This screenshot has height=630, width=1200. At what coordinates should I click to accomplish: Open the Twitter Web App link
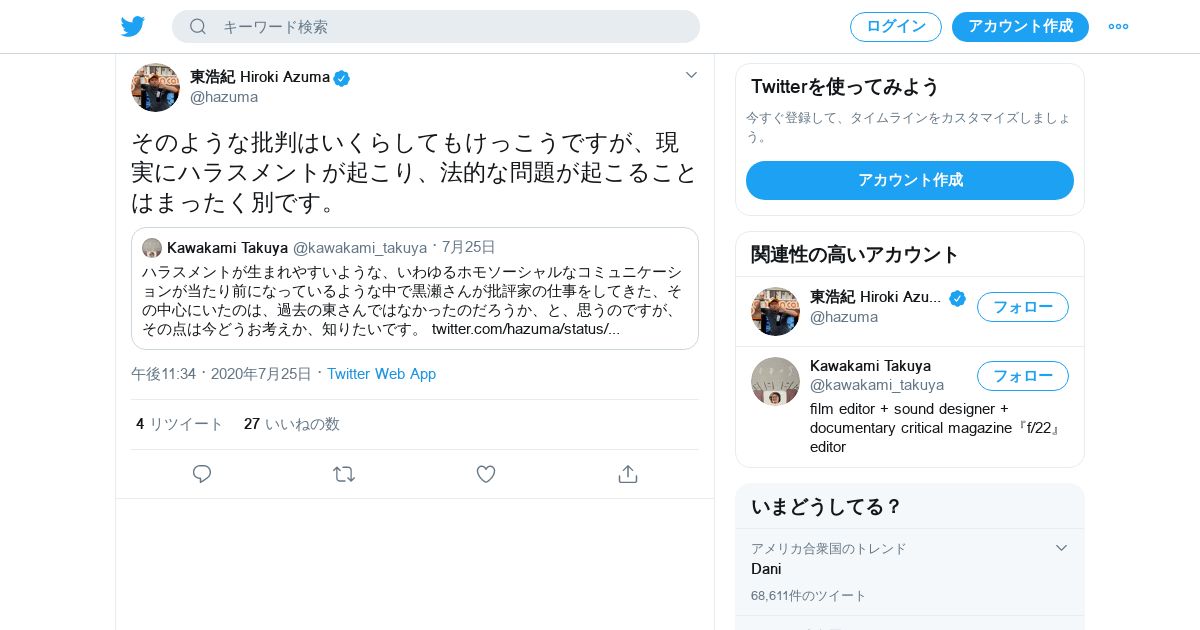tap(381, 374)
